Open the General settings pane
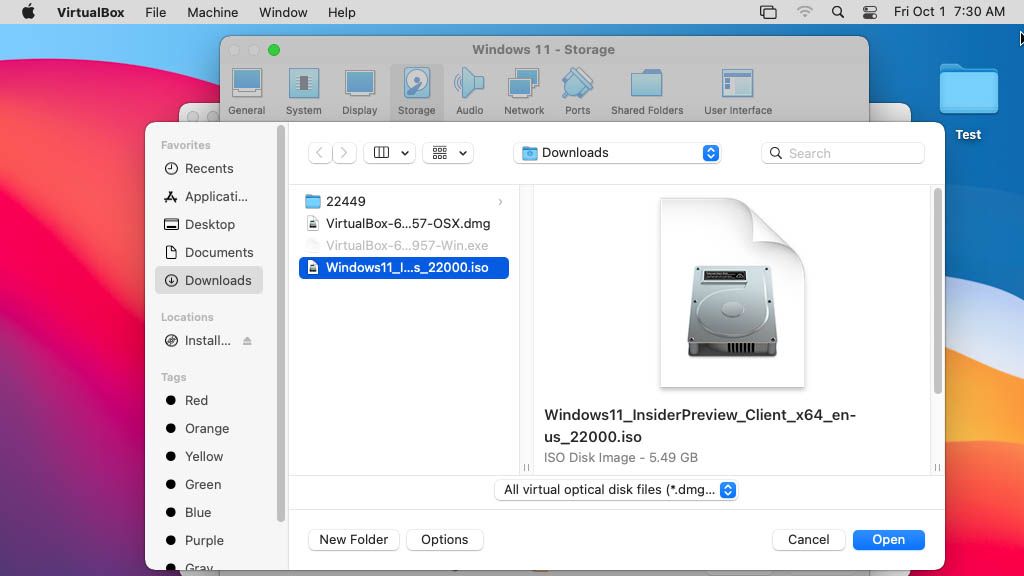The height and width of the screenshot is (576, 1024). (246, 91)
